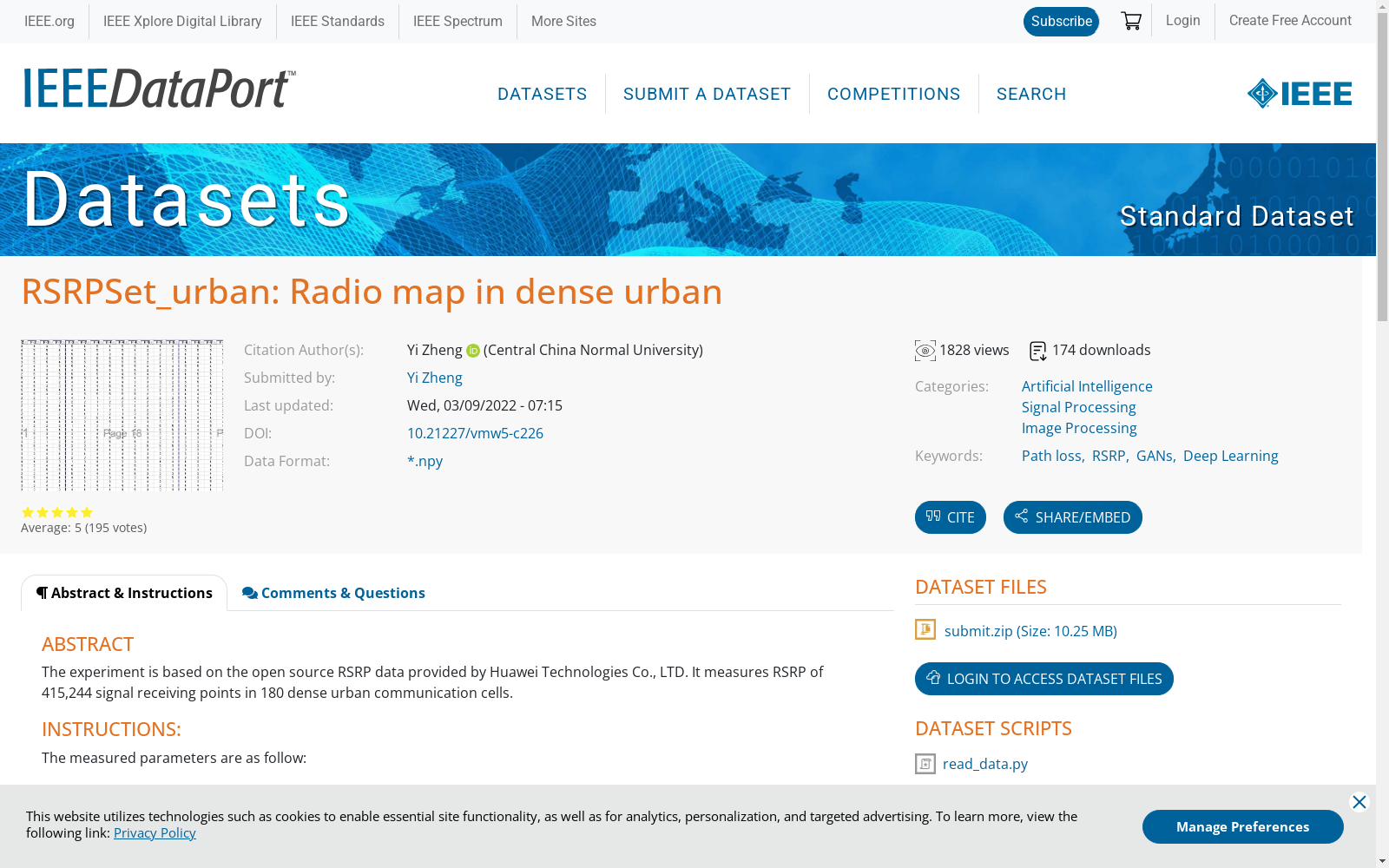The image size is (1389, 868).
Task: Download submit.zip file link
Action: point(1030,631)
